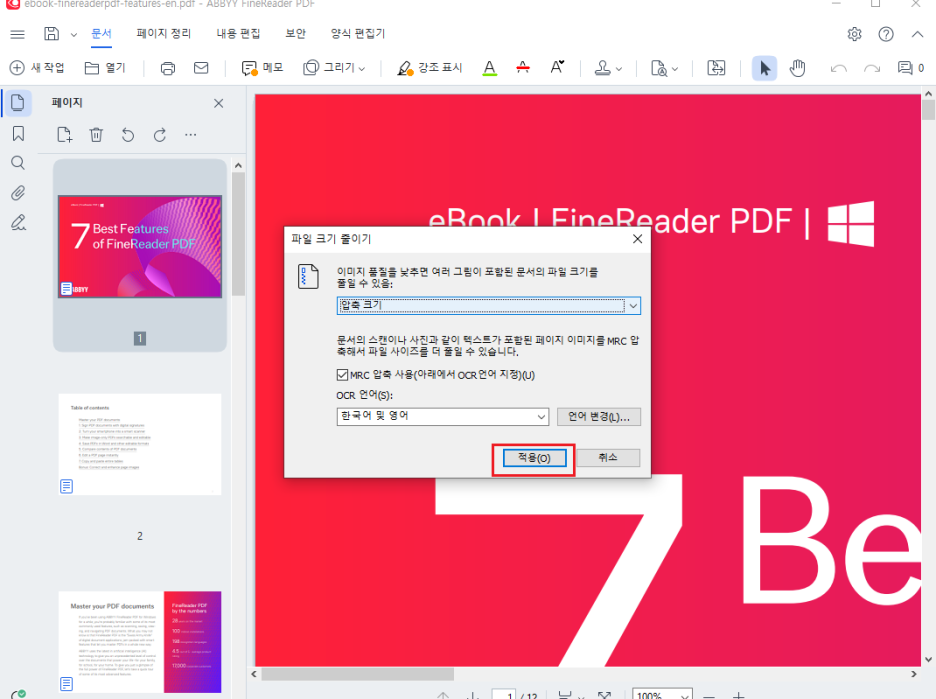Screen dimensions: 936x699
Task: Open the stamp tool dropdown
Action: coord(608,68)
